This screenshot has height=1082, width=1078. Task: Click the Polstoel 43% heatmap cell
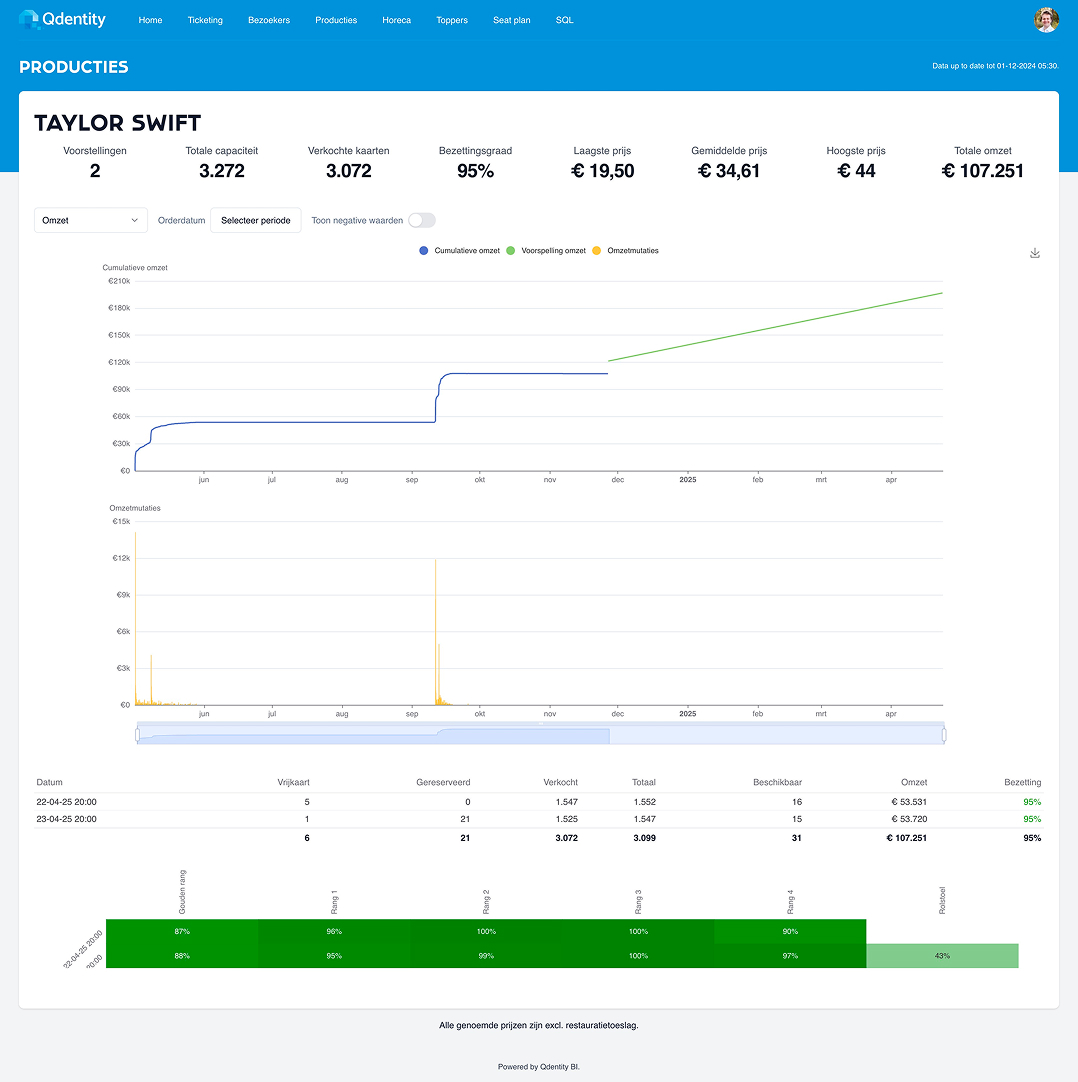click(x=942, y=956)
